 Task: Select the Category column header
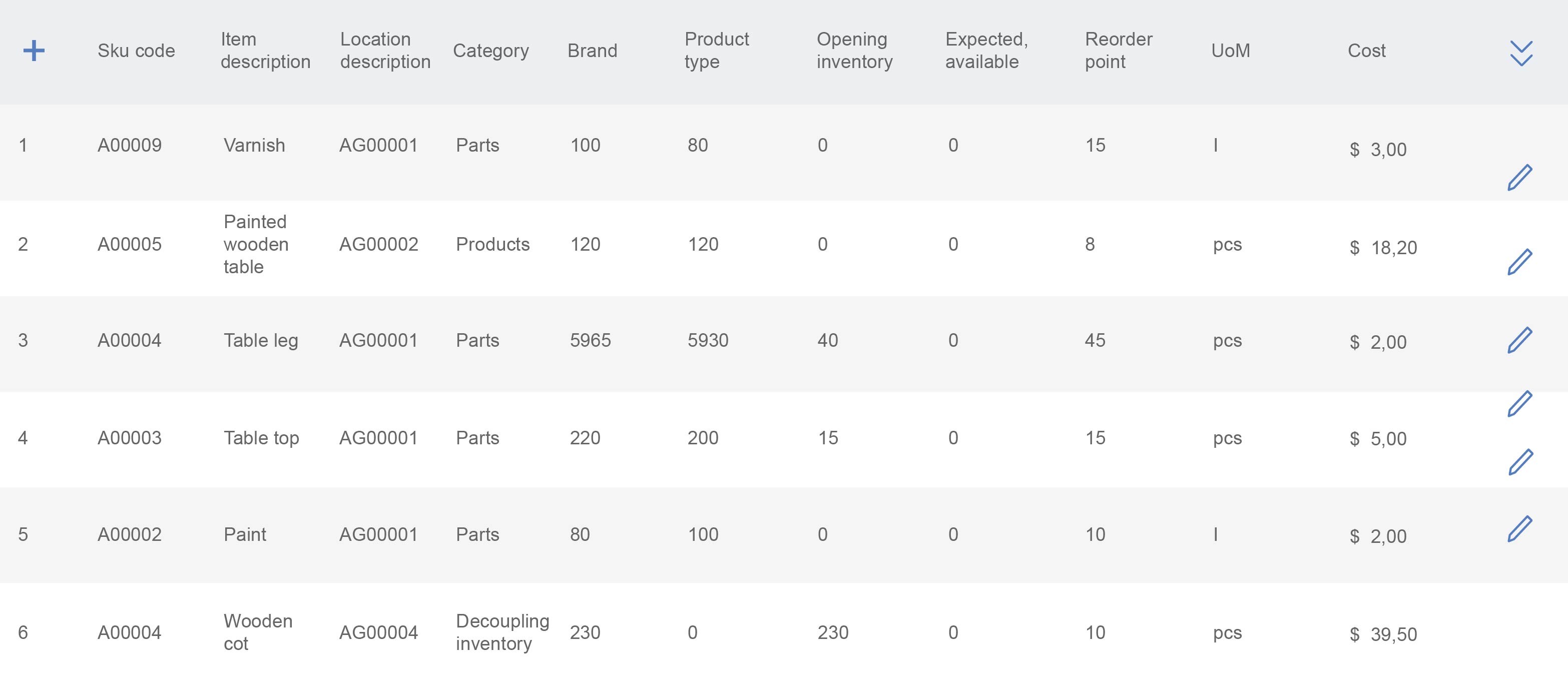tap(490, 51)
